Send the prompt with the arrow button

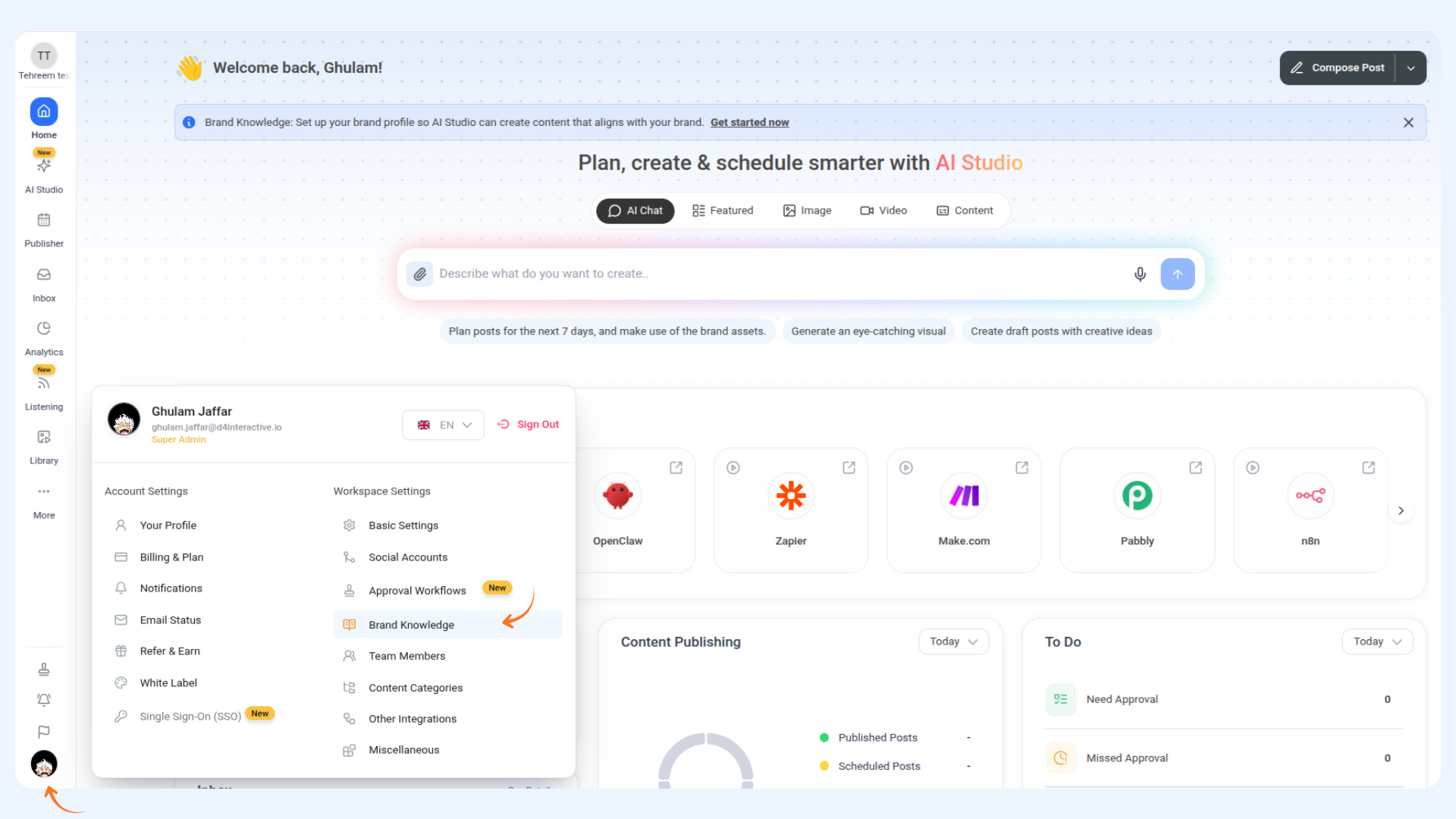pos(1178,274)
